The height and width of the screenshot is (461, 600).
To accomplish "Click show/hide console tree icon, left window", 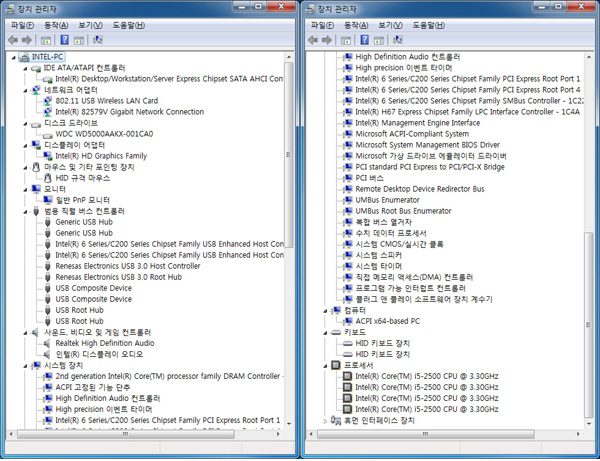I will tap(46, 40).
